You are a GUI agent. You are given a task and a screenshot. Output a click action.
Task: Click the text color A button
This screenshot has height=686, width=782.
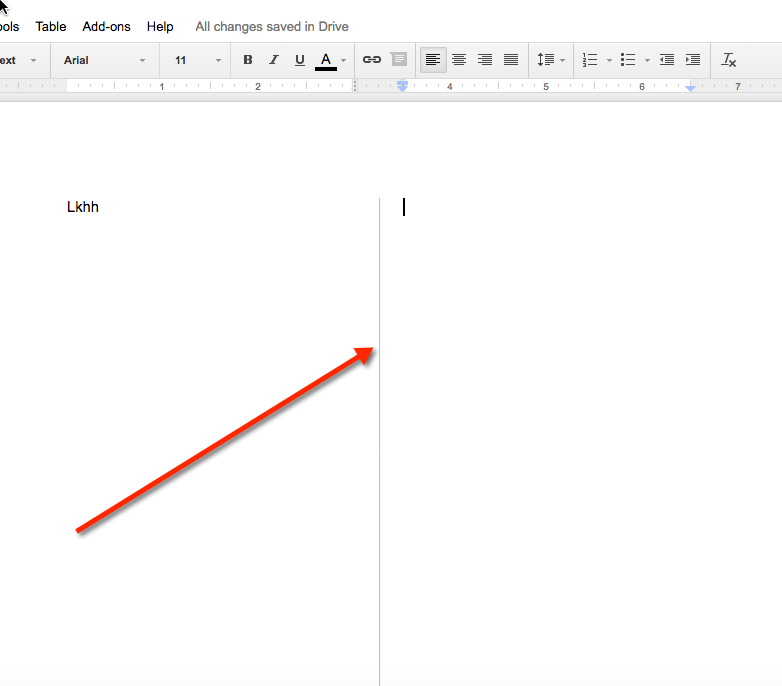coord(326,61)
